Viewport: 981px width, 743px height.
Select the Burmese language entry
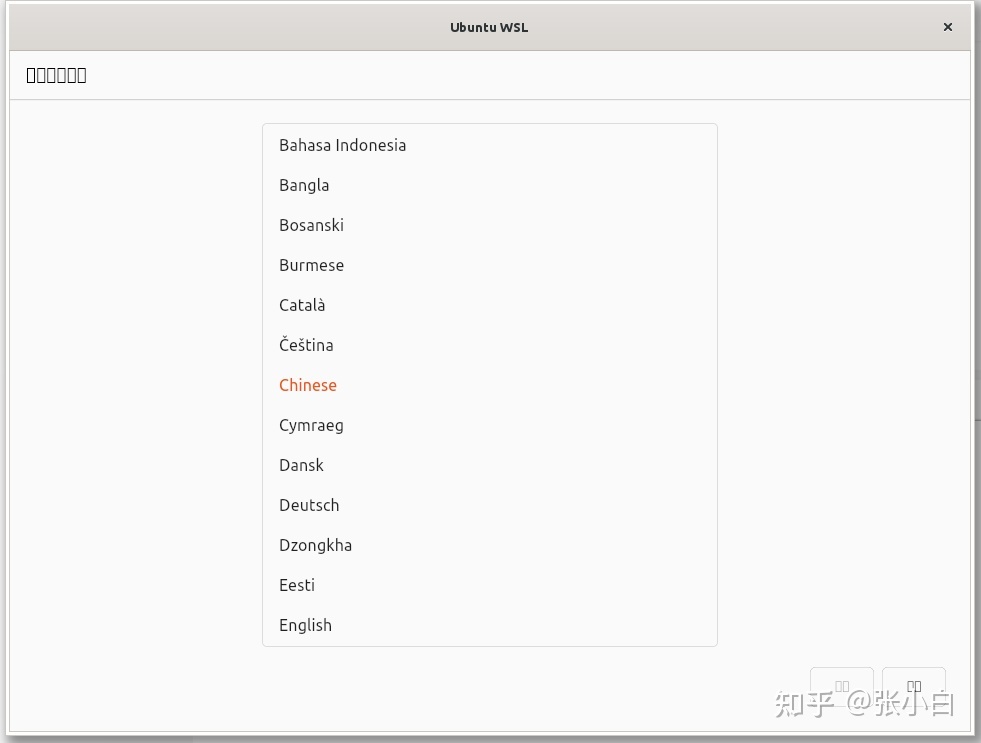click(489, 265)
